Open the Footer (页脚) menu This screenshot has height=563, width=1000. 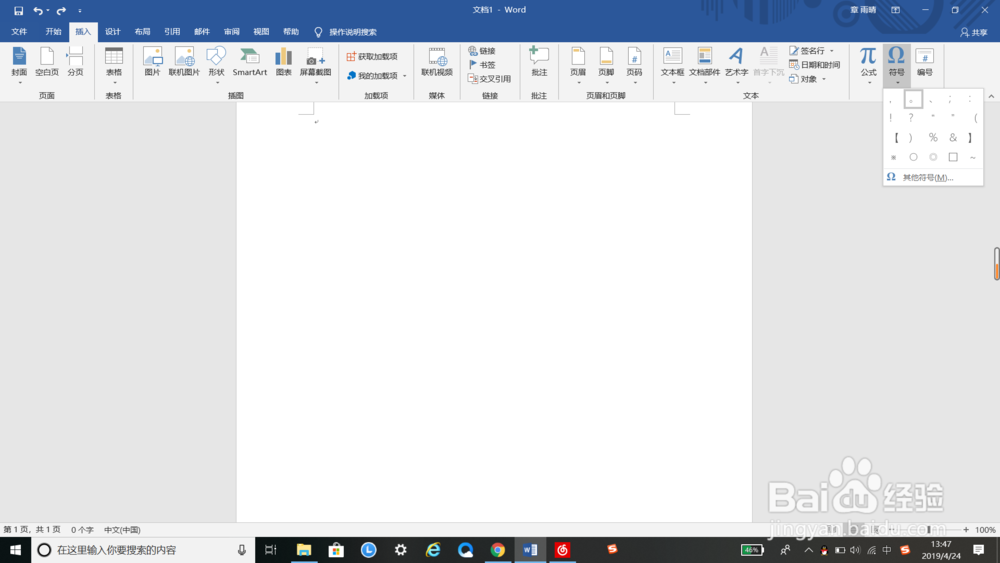pyautogui.click(x=606, y=64)
